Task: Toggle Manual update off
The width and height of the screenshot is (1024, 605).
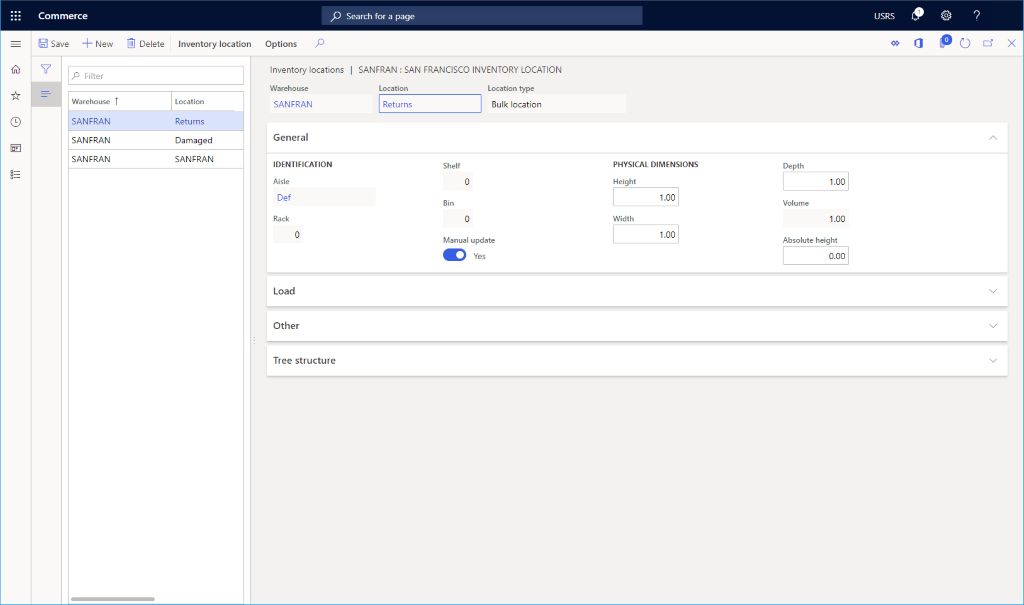Action: coord(454,255)
